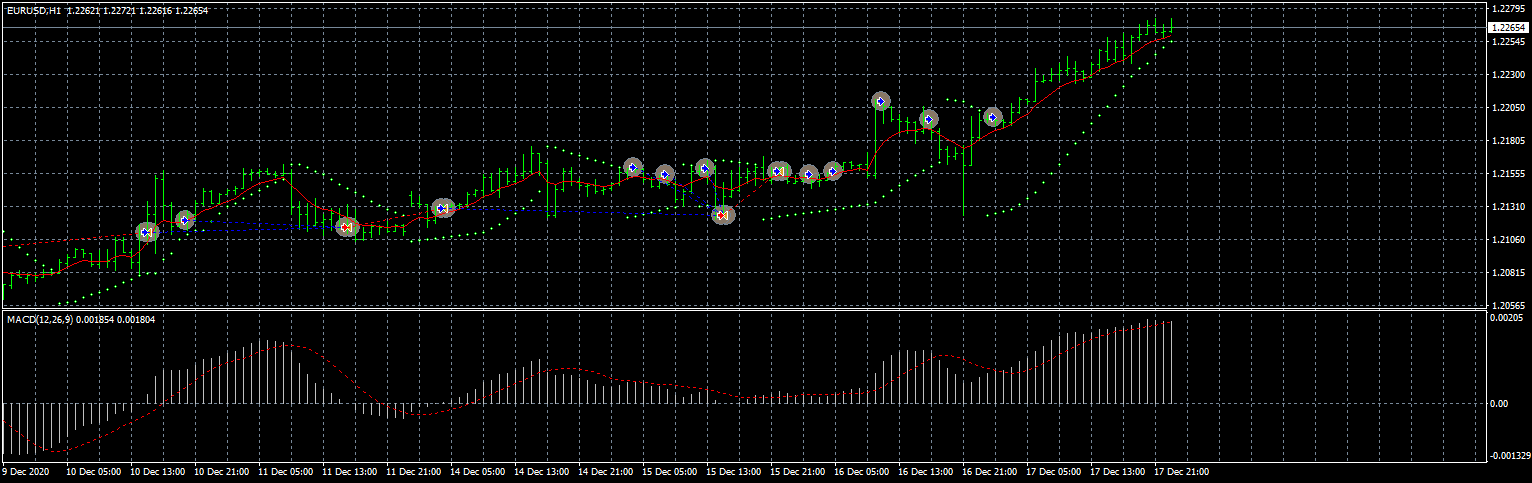Click the 11 Dec 05:00 time label
The image size is (1532, 483).
coord(286,470)
